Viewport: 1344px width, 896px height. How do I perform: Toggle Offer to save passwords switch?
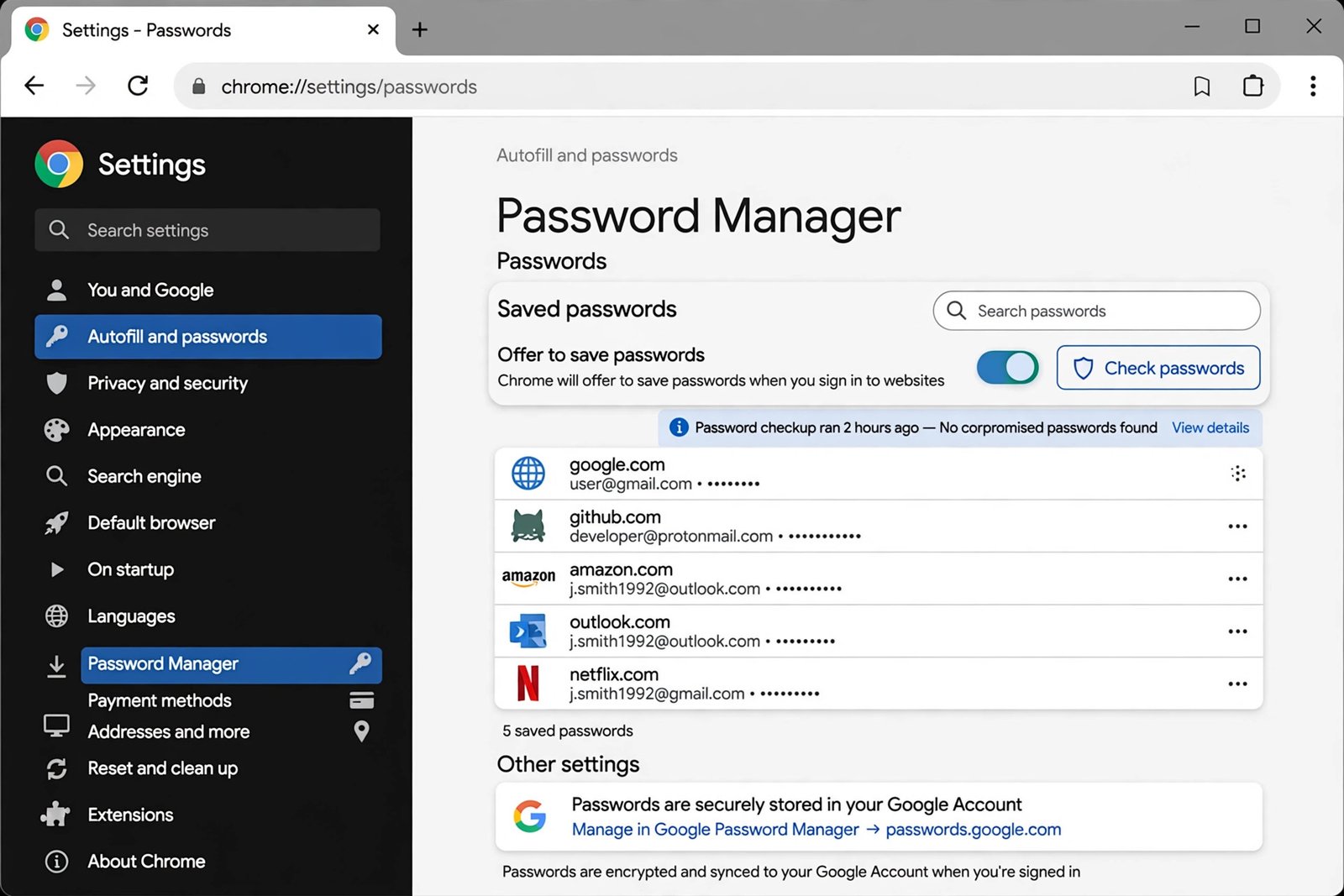pyautogui.click(x=1007, y=368)
